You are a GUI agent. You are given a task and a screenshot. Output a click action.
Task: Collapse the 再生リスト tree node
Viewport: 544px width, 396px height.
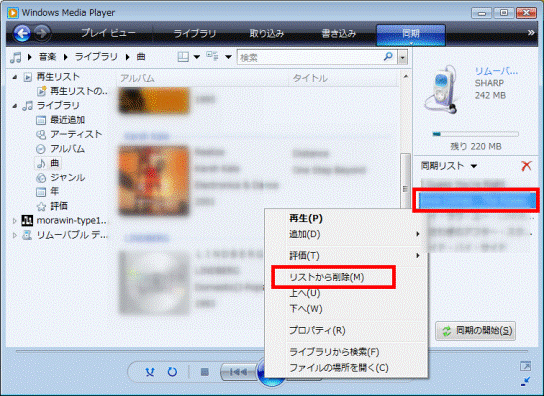tap(15, 77)
